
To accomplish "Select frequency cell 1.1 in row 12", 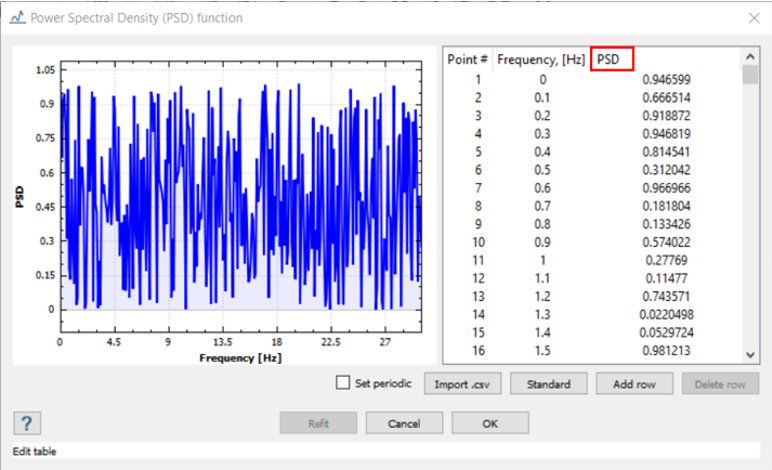I will [541, 279].
